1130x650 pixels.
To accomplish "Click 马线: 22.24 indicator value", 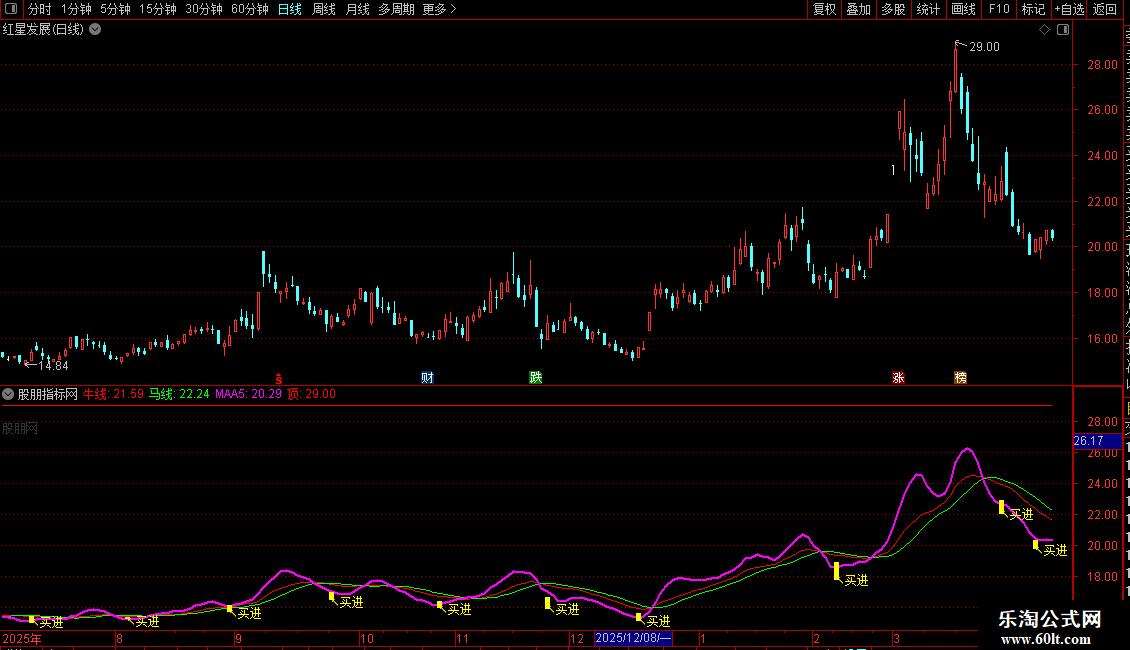I will (x=179, y=394).
